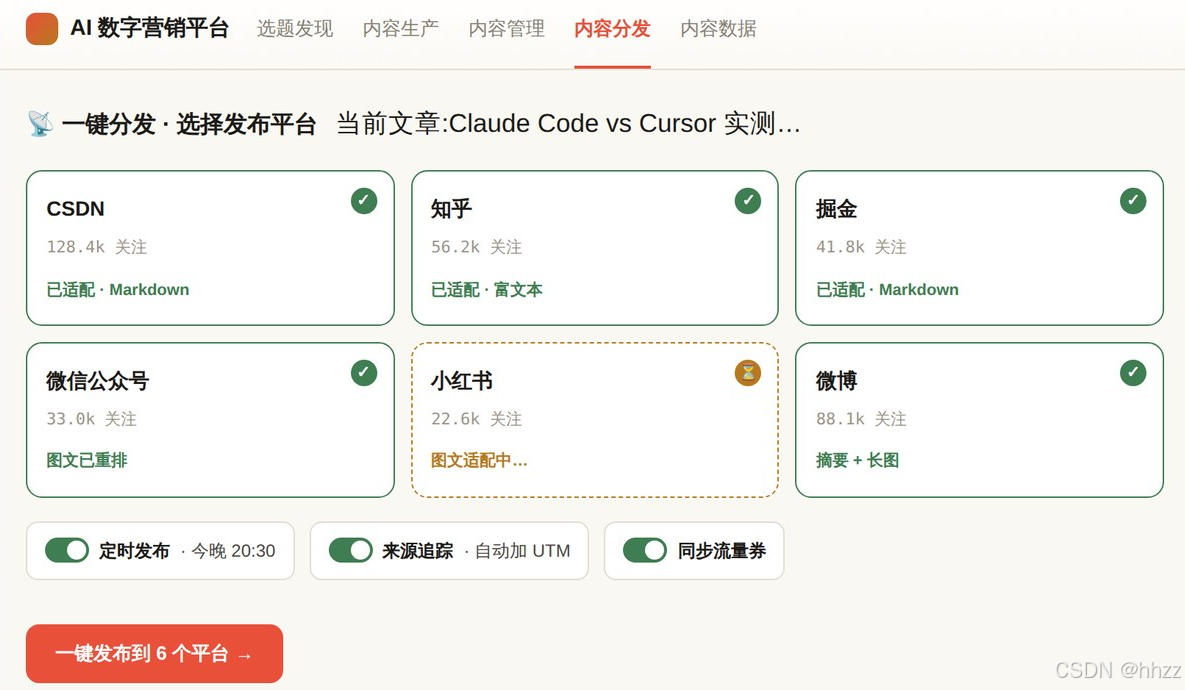The image size is (1185, 690).
Task: Open the 选题发现 tab
Action: pos(295,29)
